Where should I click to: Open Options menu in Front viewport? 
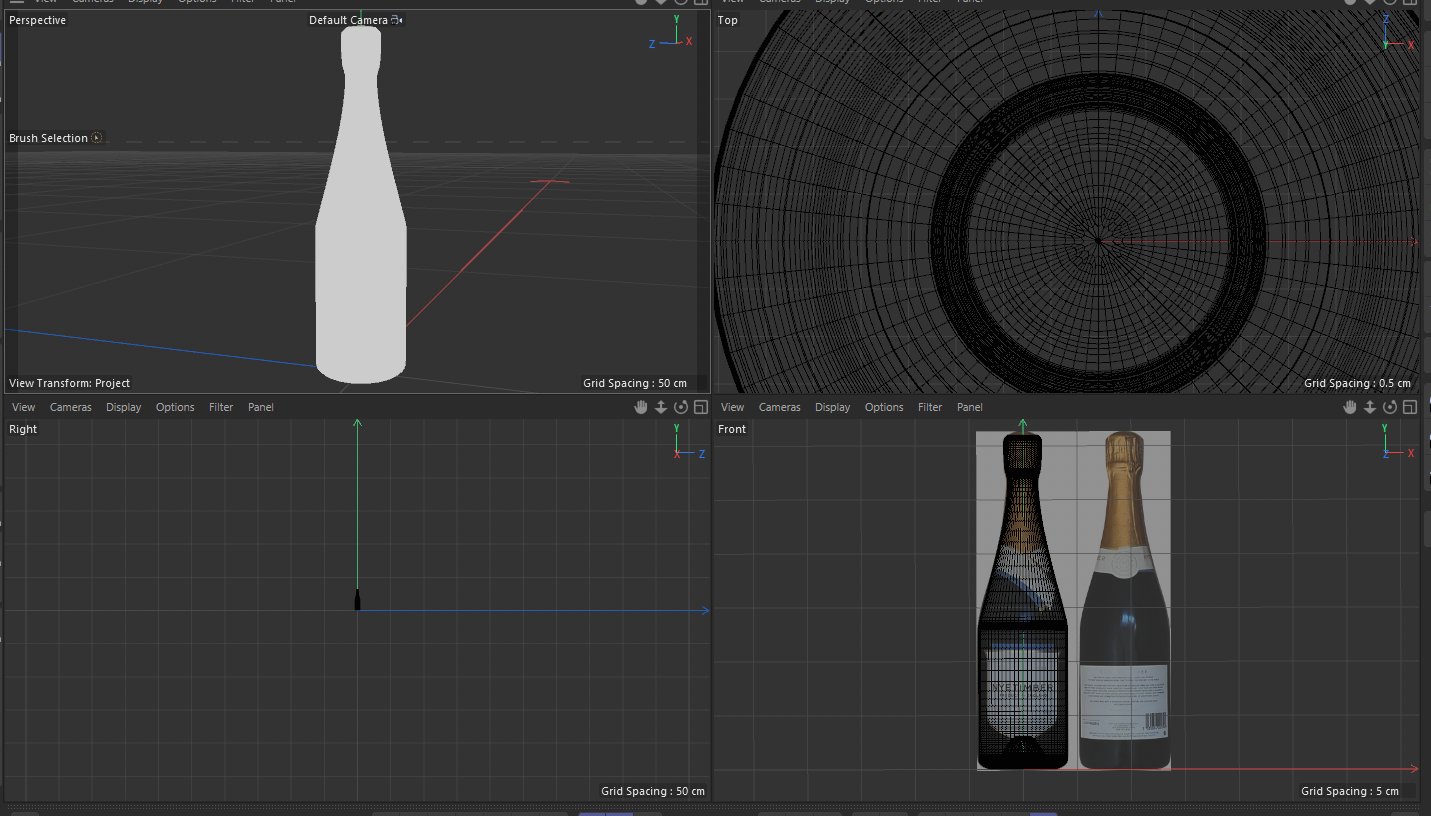tap(884, 407)
